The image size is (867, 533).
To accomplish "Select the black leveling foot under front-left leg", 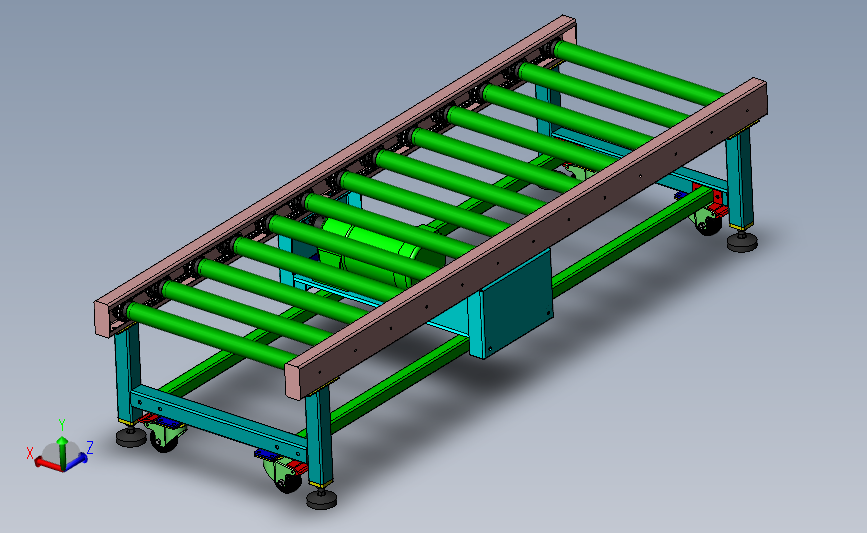I will coord(131,437).
